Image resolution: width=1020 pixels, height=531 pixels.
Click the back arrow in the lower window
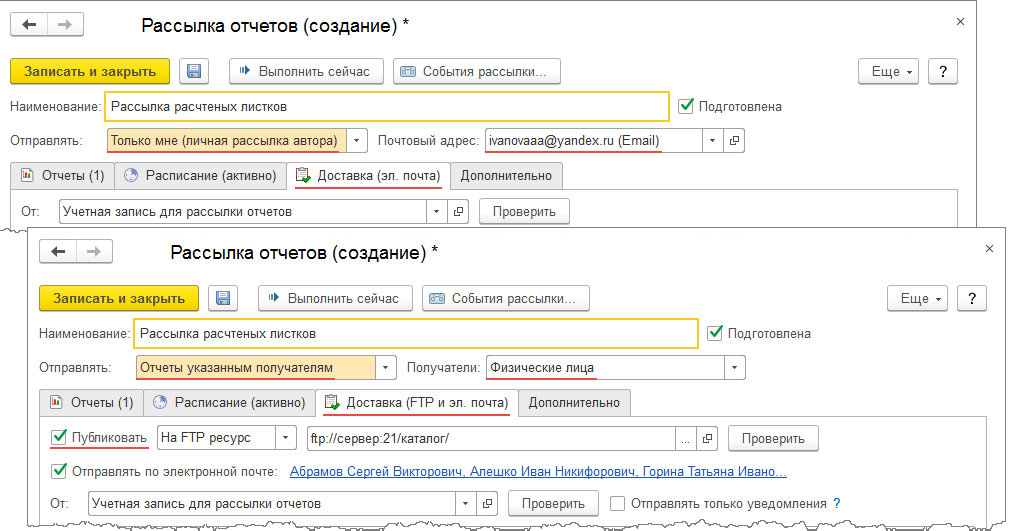point(59,251)
